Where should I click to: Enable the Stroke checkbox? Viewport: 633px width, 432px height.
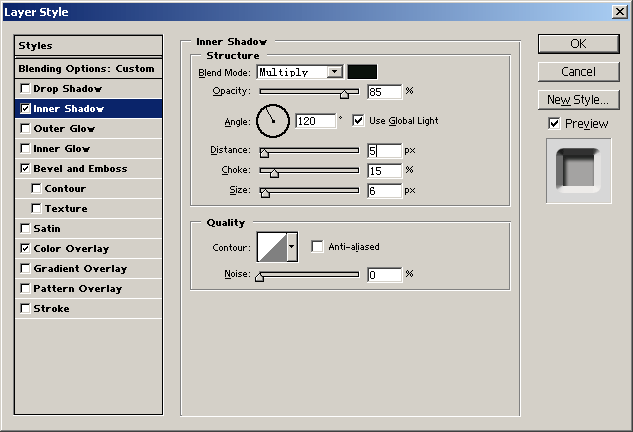click(x=25, y=308)
